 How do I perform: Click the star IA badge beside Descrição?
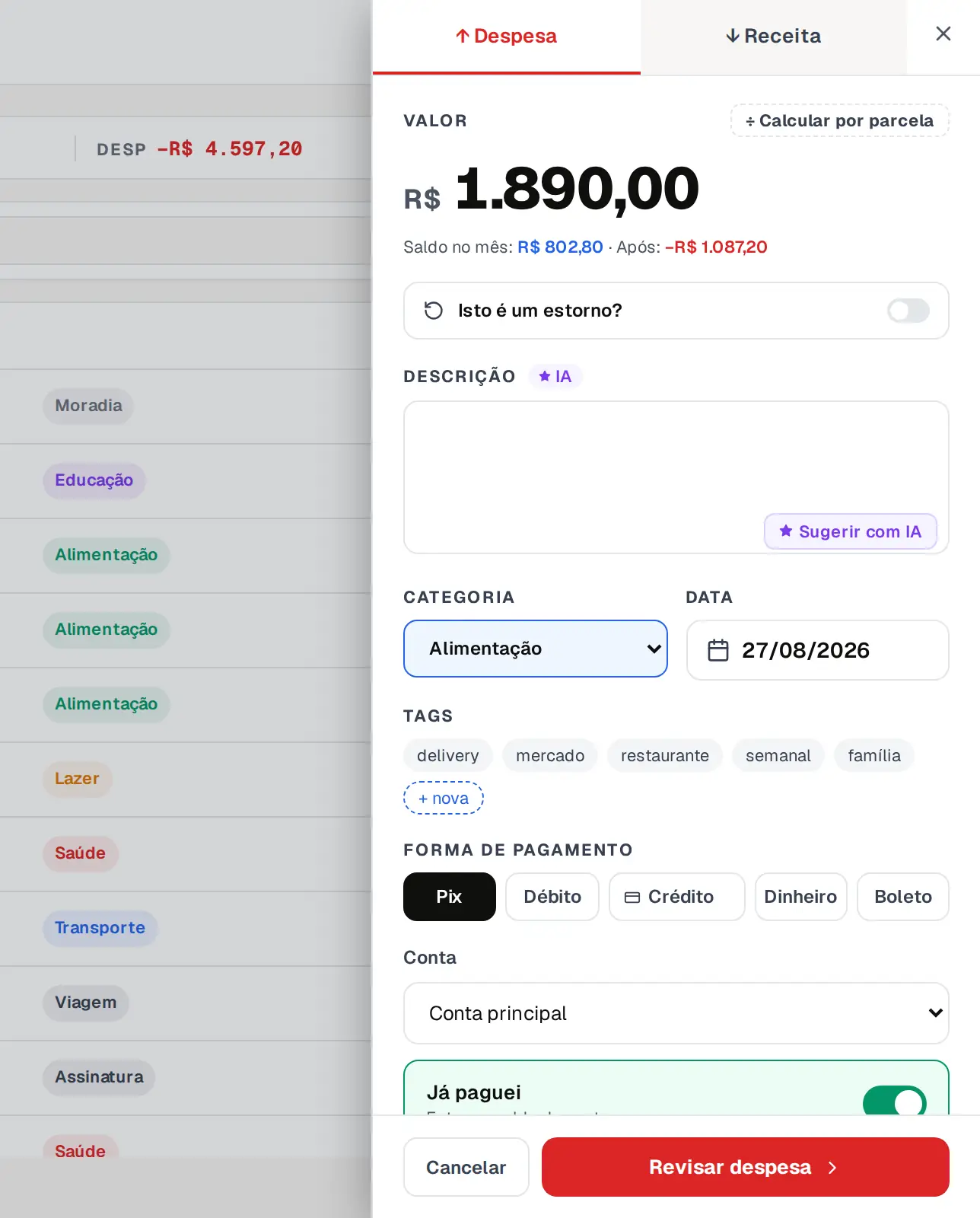[555, 376]
